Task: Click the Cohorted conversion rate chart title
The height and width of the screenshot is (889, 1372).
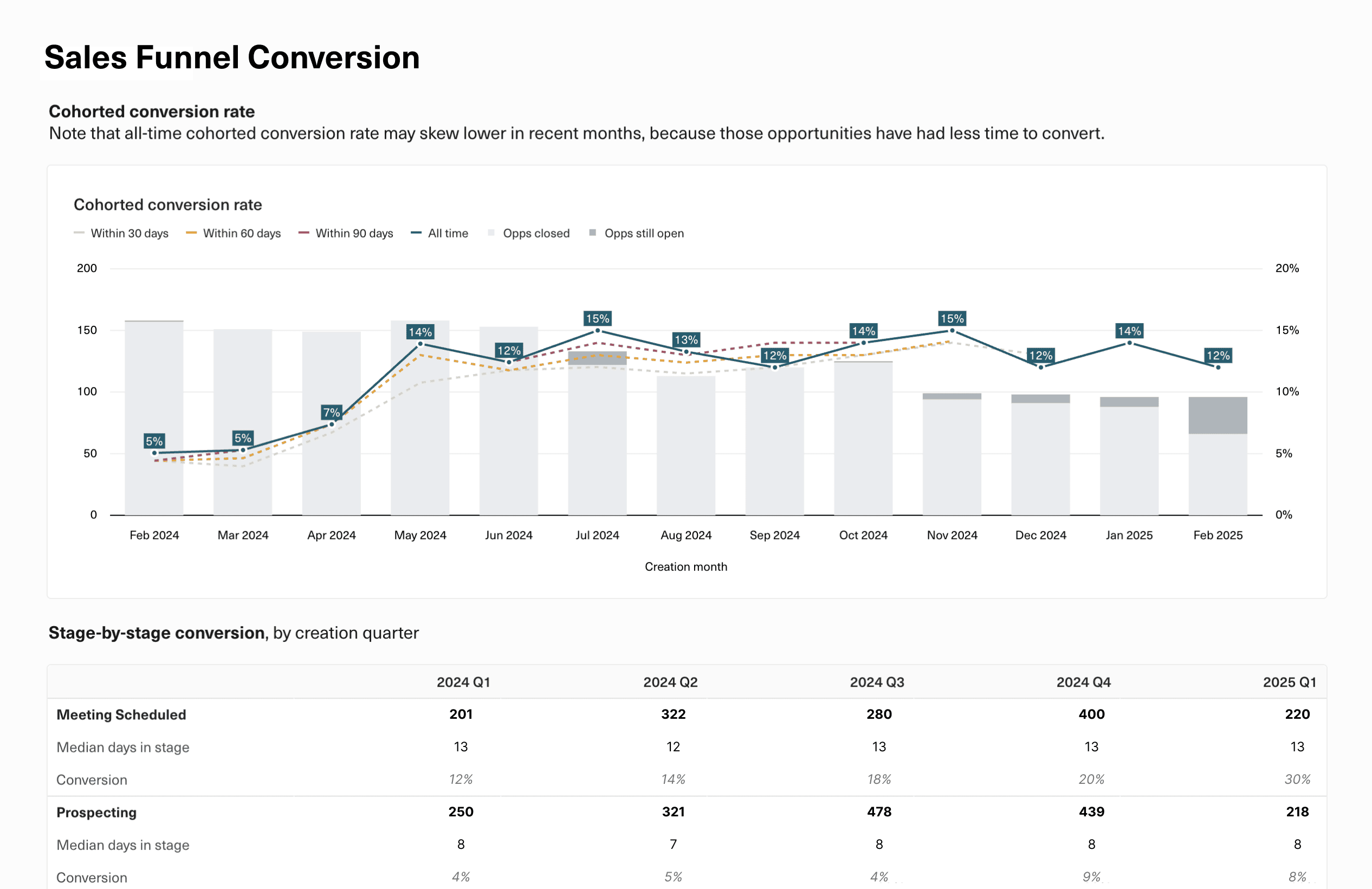Action: pos(168,204)
